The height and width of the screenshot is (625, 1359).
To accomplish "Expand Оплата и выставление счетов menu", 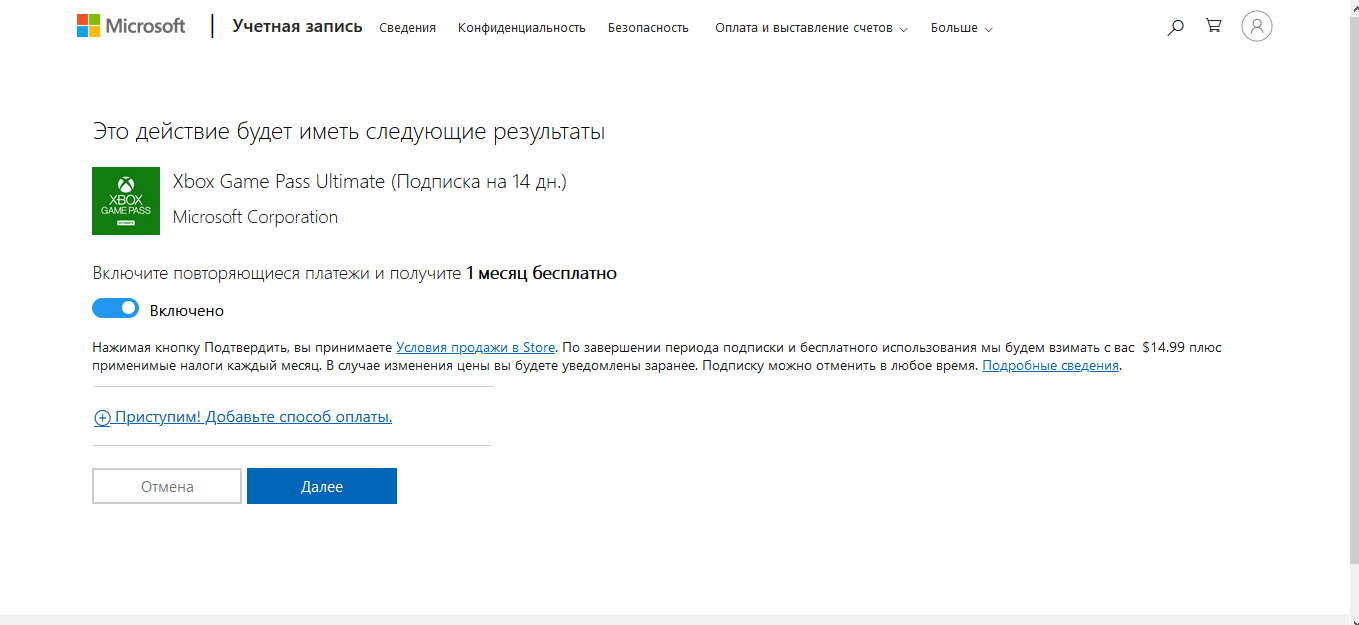I will click(811, 28).
